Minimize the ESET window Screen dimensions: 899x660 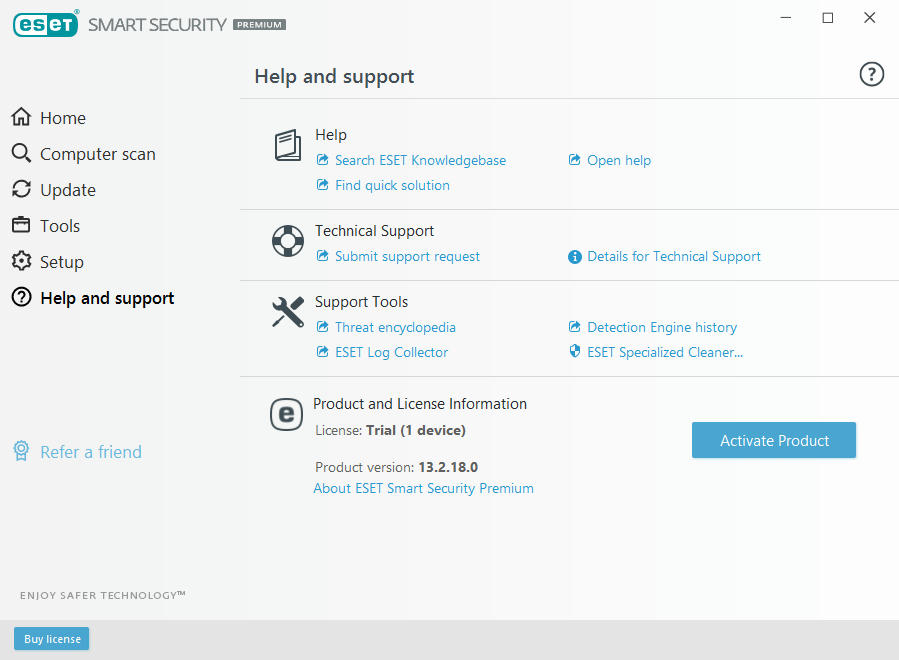[786, 18]
